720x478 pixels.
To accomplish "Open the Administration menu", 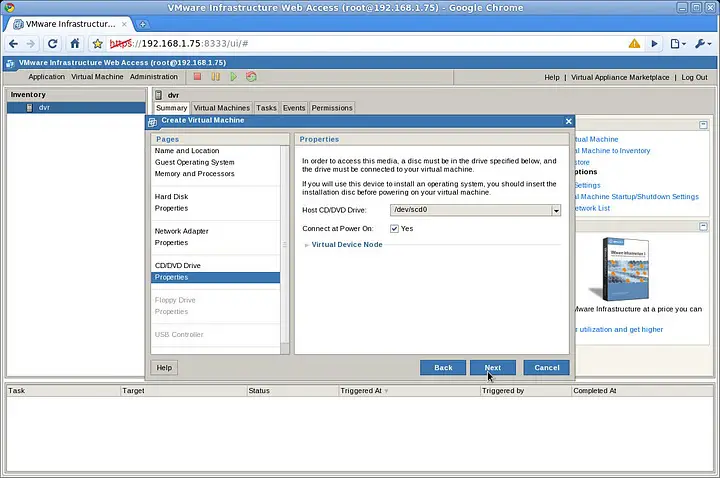I will pos(153,77).
